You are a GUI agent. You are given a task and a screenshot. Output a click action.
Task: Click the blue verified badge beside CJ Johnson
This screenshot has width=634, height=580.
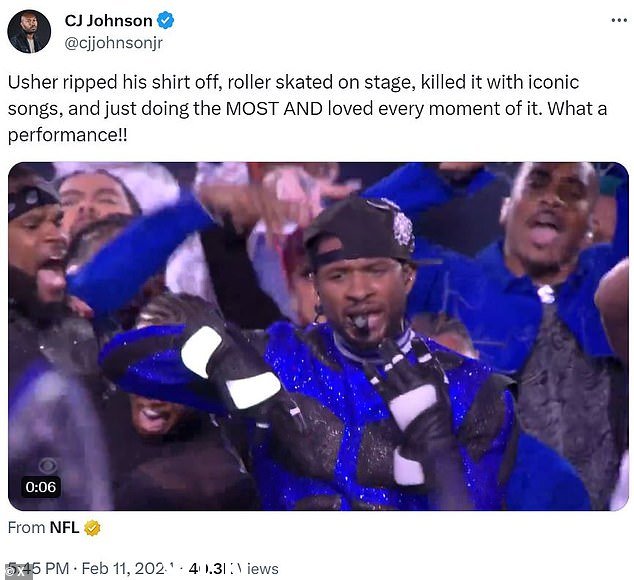[165, 20]
